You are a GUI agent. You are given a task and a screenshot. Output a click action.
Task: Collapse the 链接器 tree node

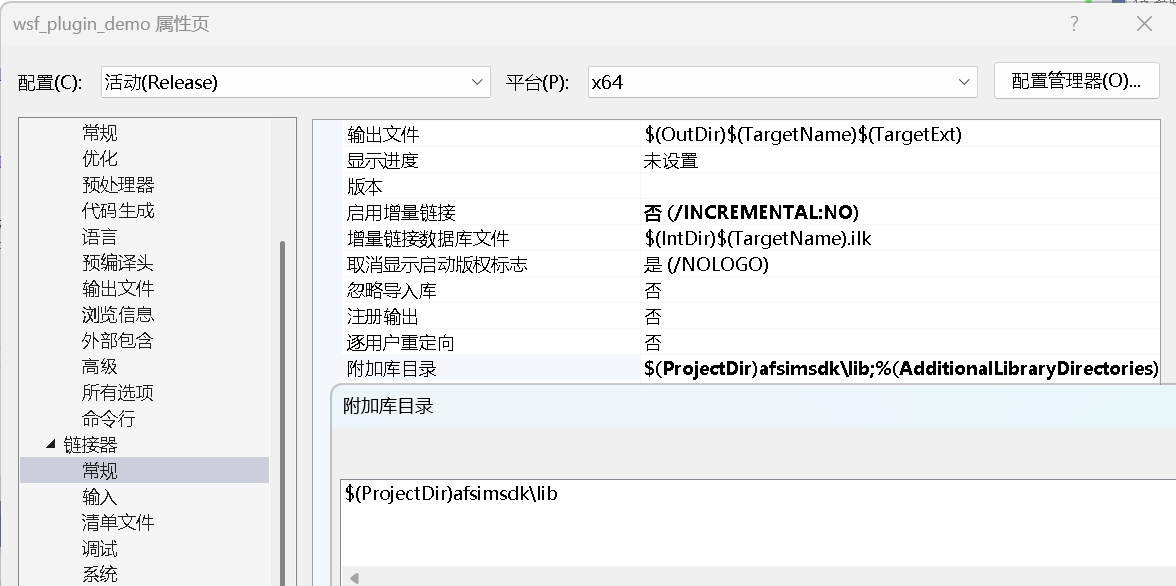[50, 444]
